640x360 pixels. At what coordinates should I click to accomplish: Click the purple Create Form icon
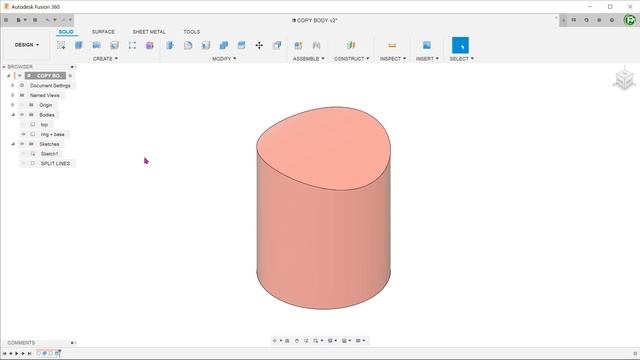click(150, 45)
